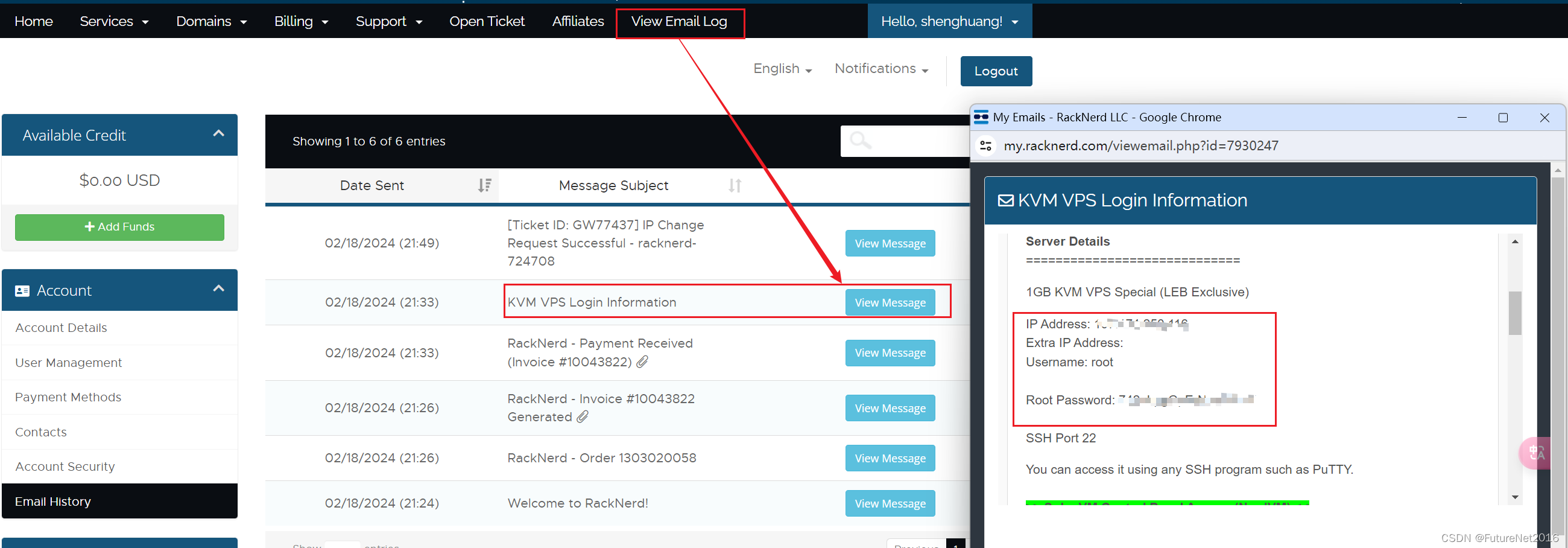Click the email body scrollbar thumb
The image size is (1568, 548).
pos(1515,313)
